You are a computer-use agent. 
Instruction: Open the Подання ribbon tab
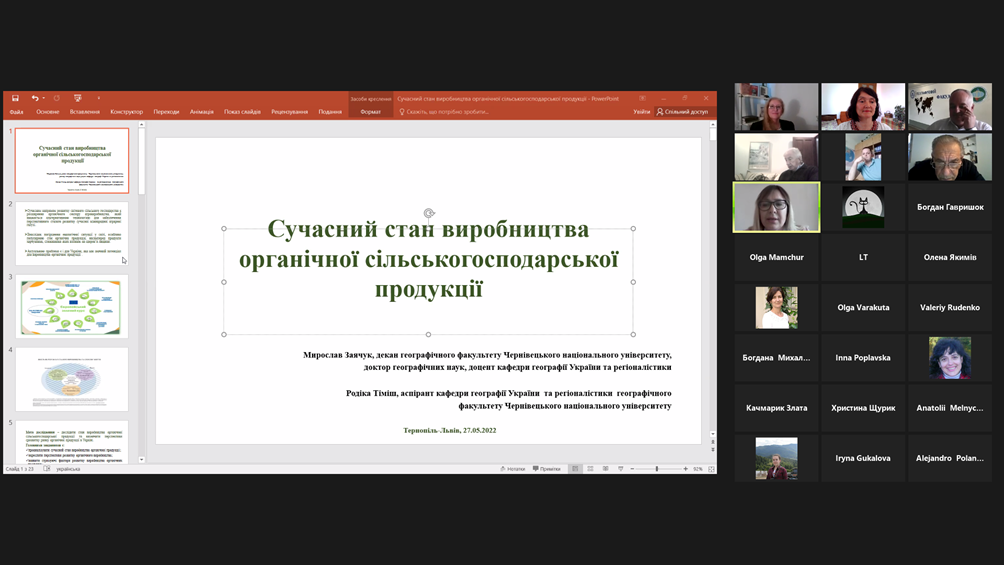coord(330,111)
